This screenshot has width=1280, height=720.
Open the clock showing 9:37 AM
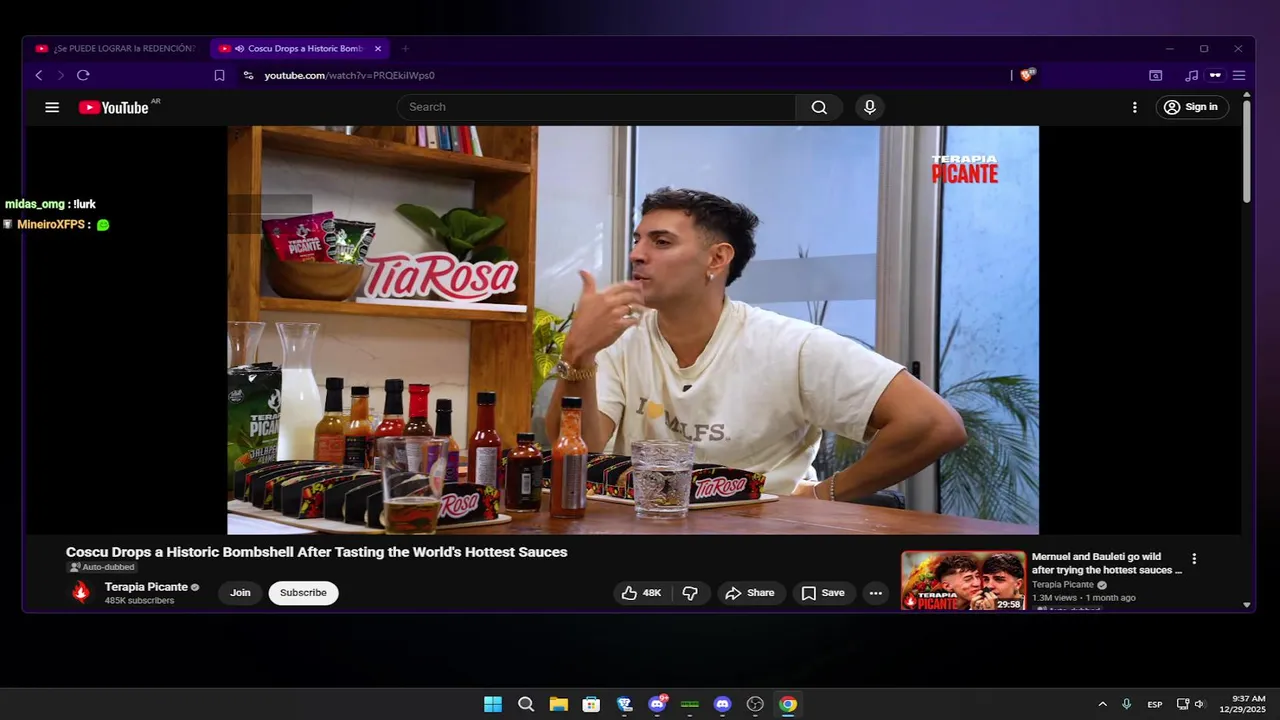click(1243, 704)
